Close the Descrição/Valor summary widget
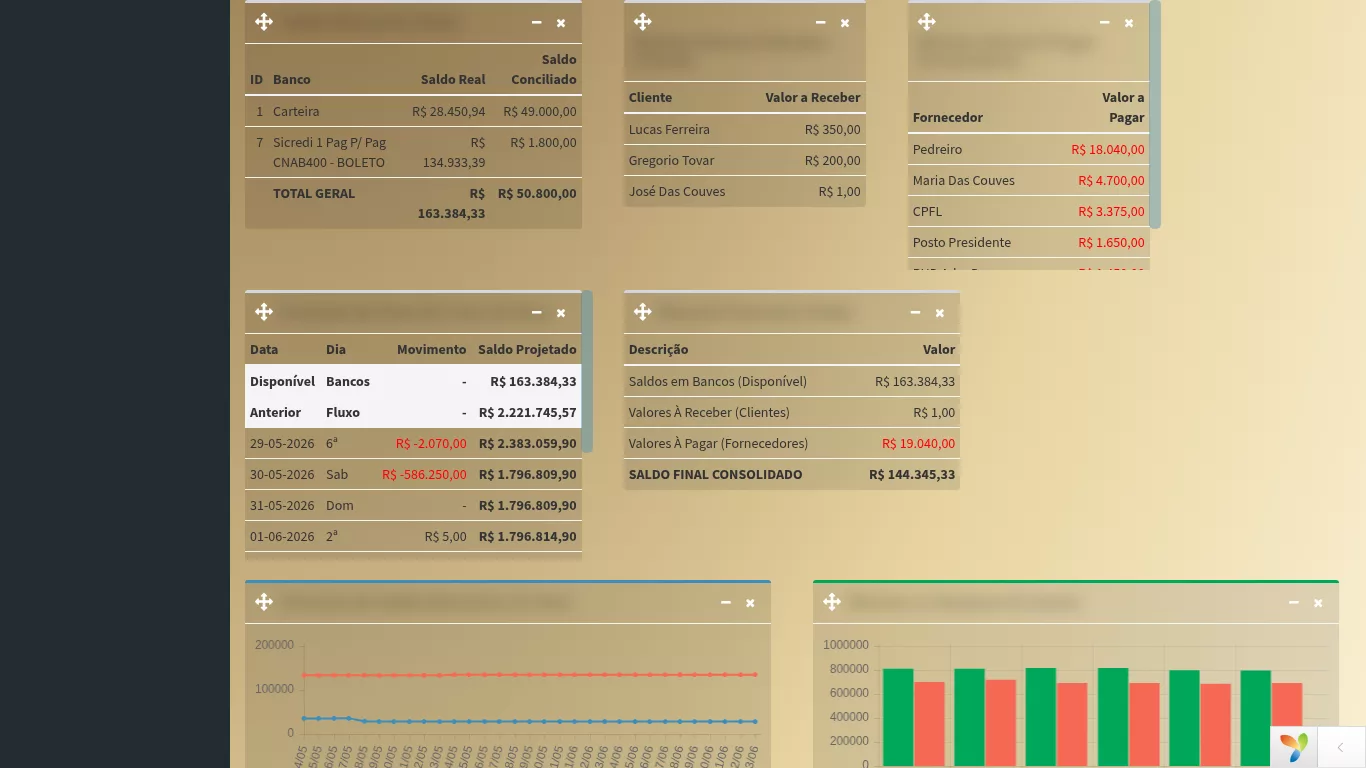This screenshot has height=768, width=1366. coord(940,313)
